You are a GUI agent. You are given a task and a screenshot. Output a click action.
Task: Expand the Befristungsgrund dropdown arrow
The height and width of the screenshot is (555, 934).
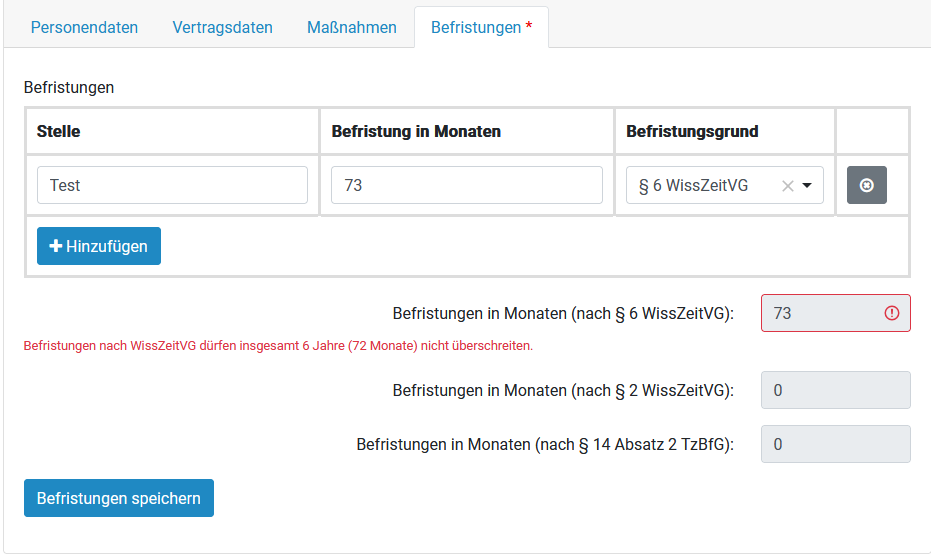click(807, 185)
